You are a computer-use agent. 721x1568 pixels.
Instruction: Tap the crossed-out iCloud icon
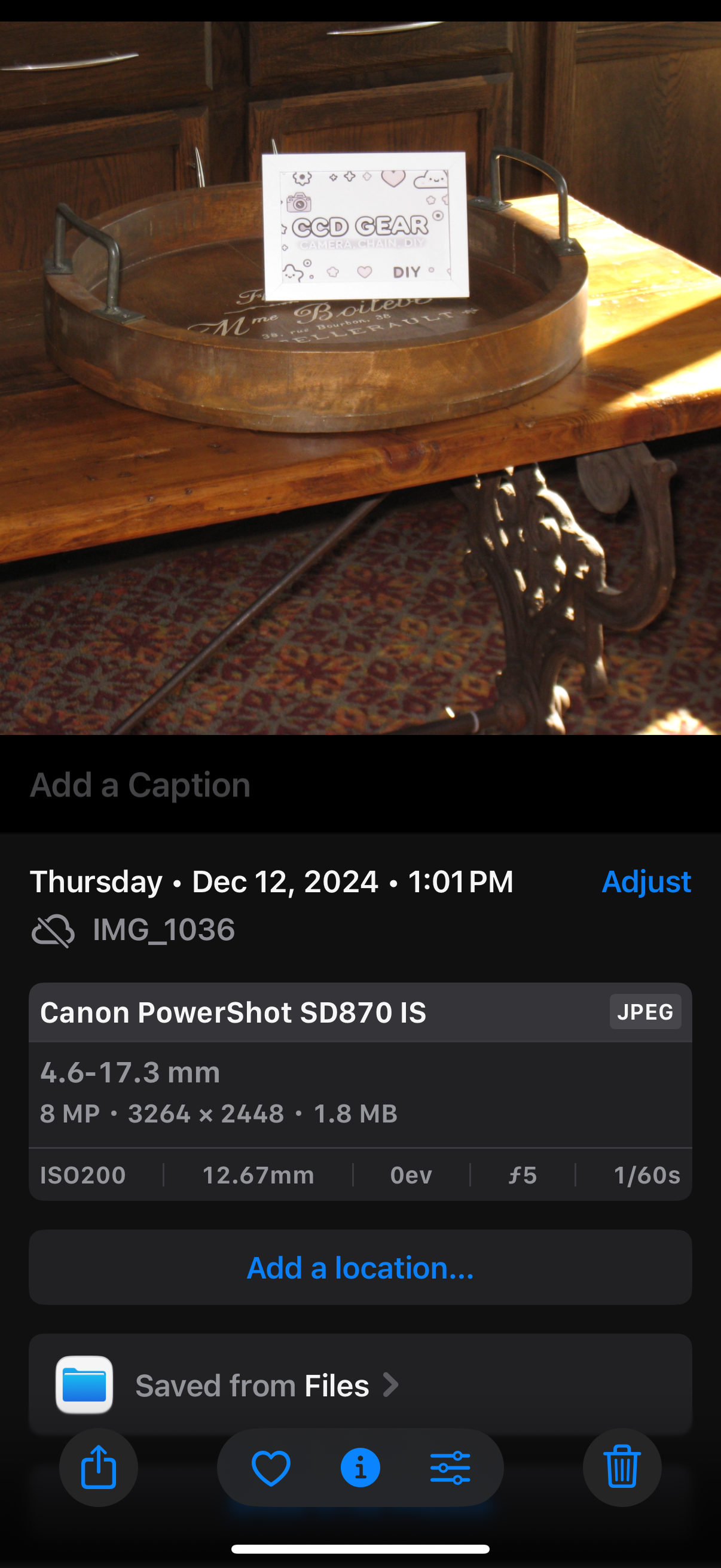click(53, 930)
